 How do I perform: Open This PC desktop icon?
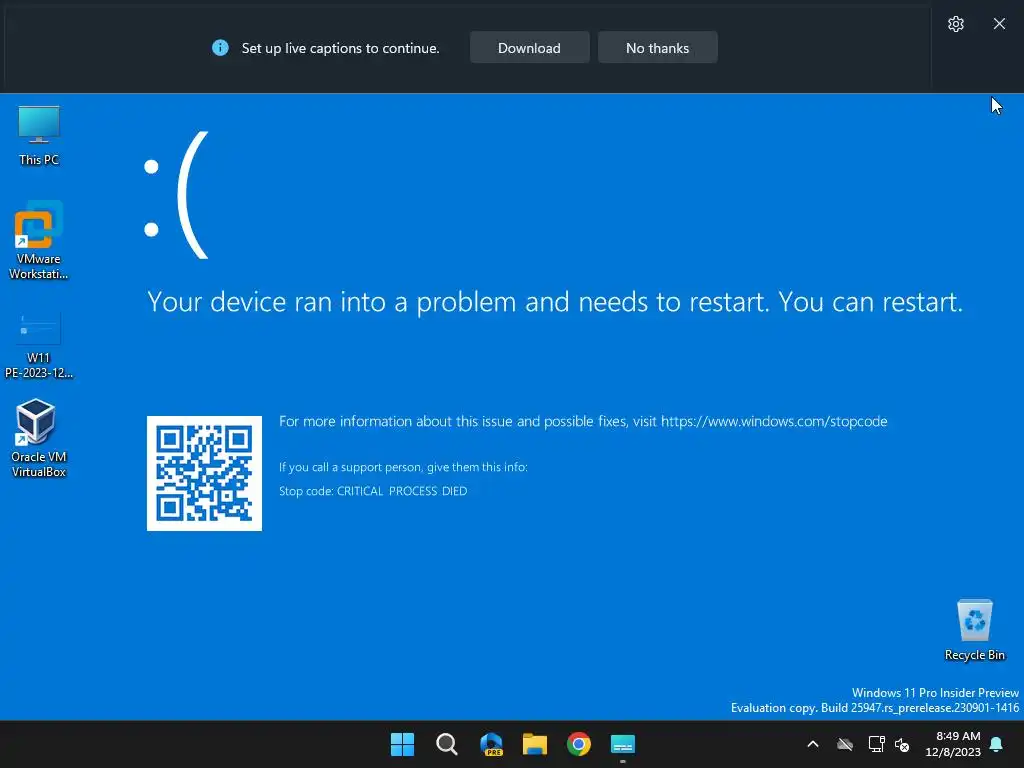pos(39,135)
